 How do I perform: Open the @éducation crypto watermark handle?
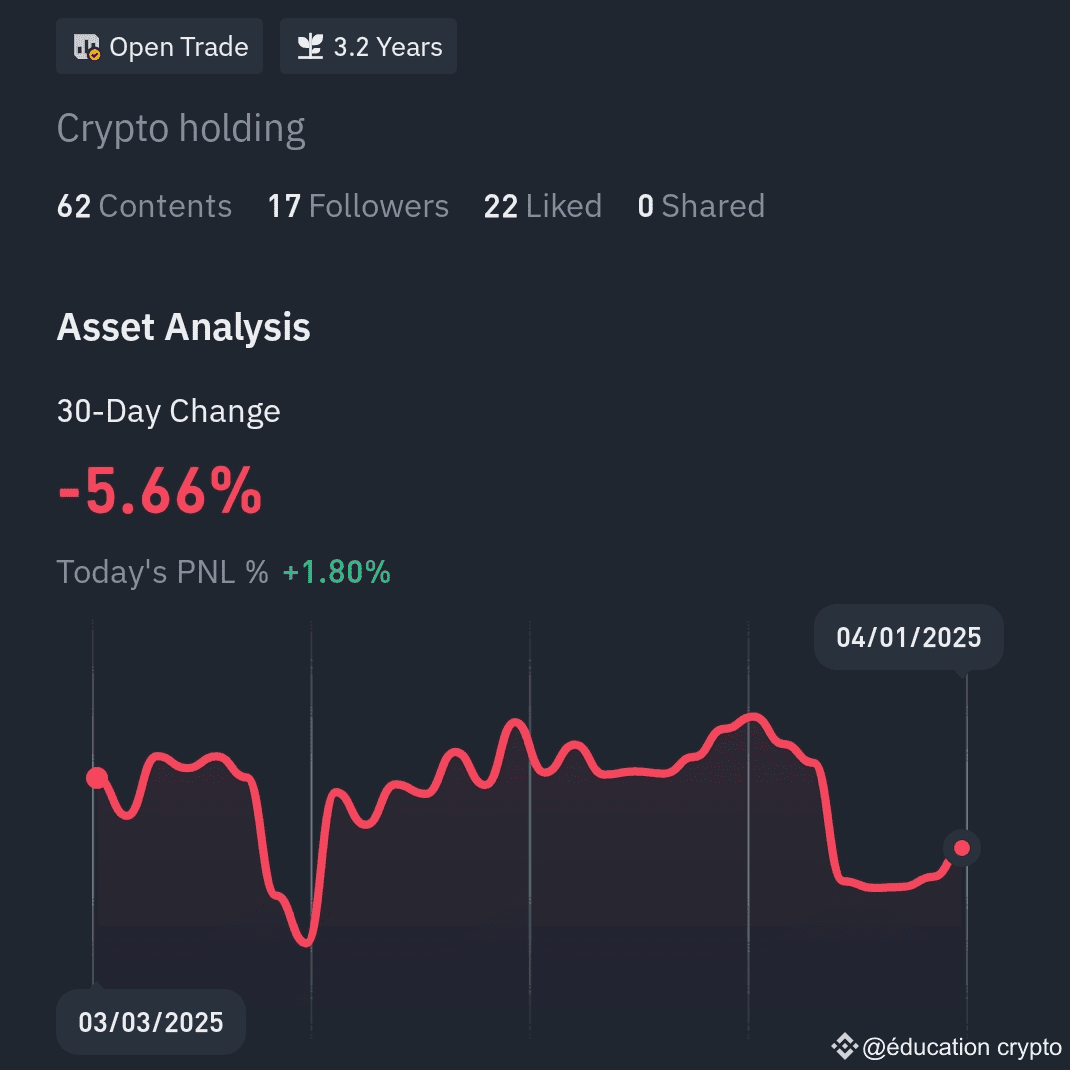962,1047
